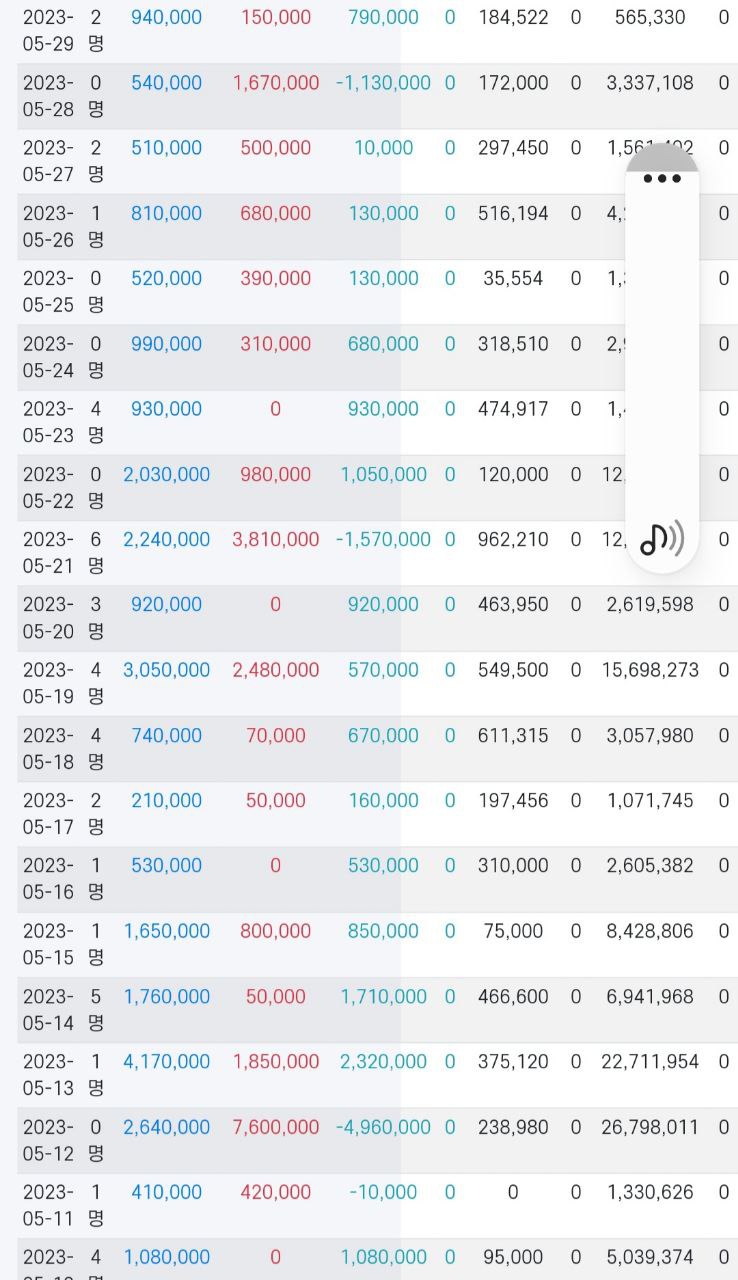Select the 4,170,000 deposit on 05-13
The height and width of the screenshot is (1280, 738).
point(167,1062)
